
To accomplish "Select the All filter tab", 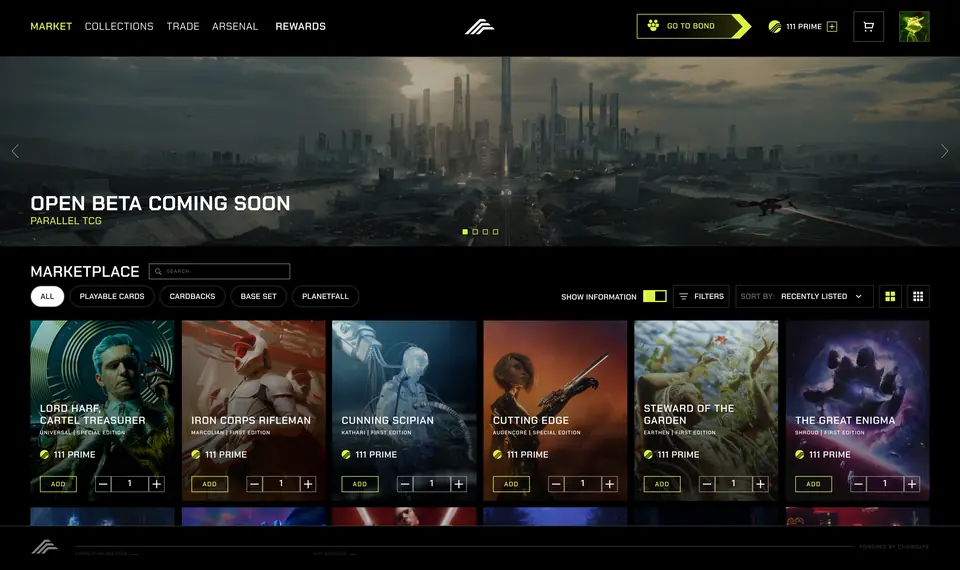I will pos(47,296).
